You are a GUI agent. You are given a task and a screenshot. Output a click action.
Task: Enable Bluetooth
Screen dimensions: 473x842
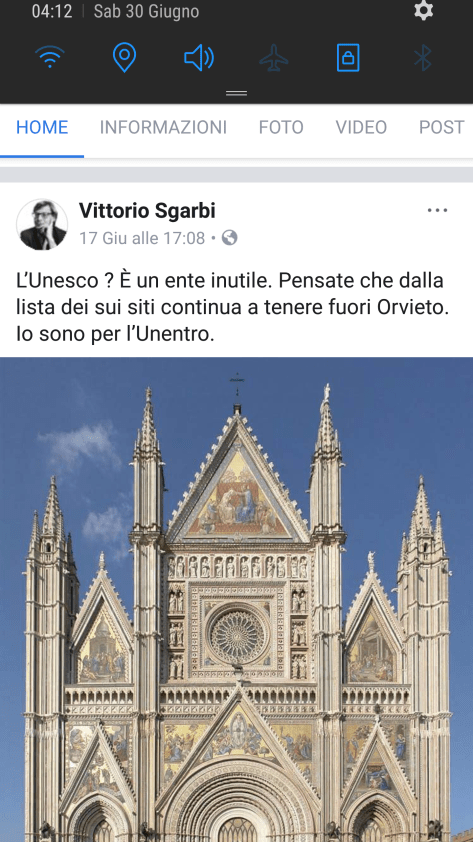point(423,57)
